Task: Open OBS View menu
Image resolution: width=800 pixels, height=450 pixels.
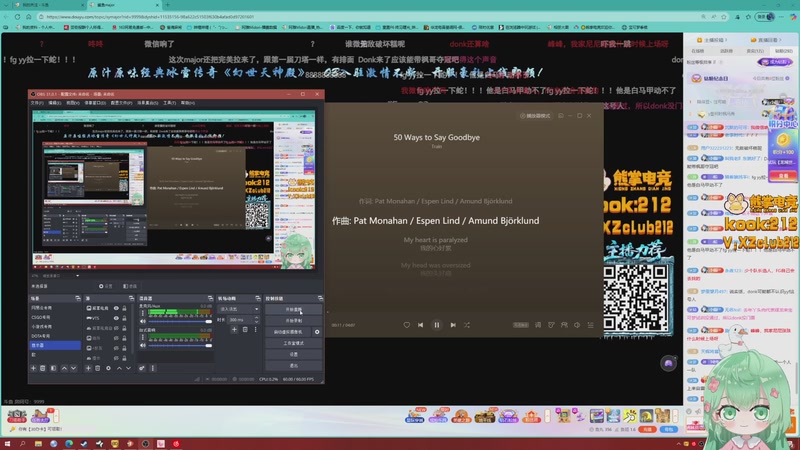Action: point(72,103)
